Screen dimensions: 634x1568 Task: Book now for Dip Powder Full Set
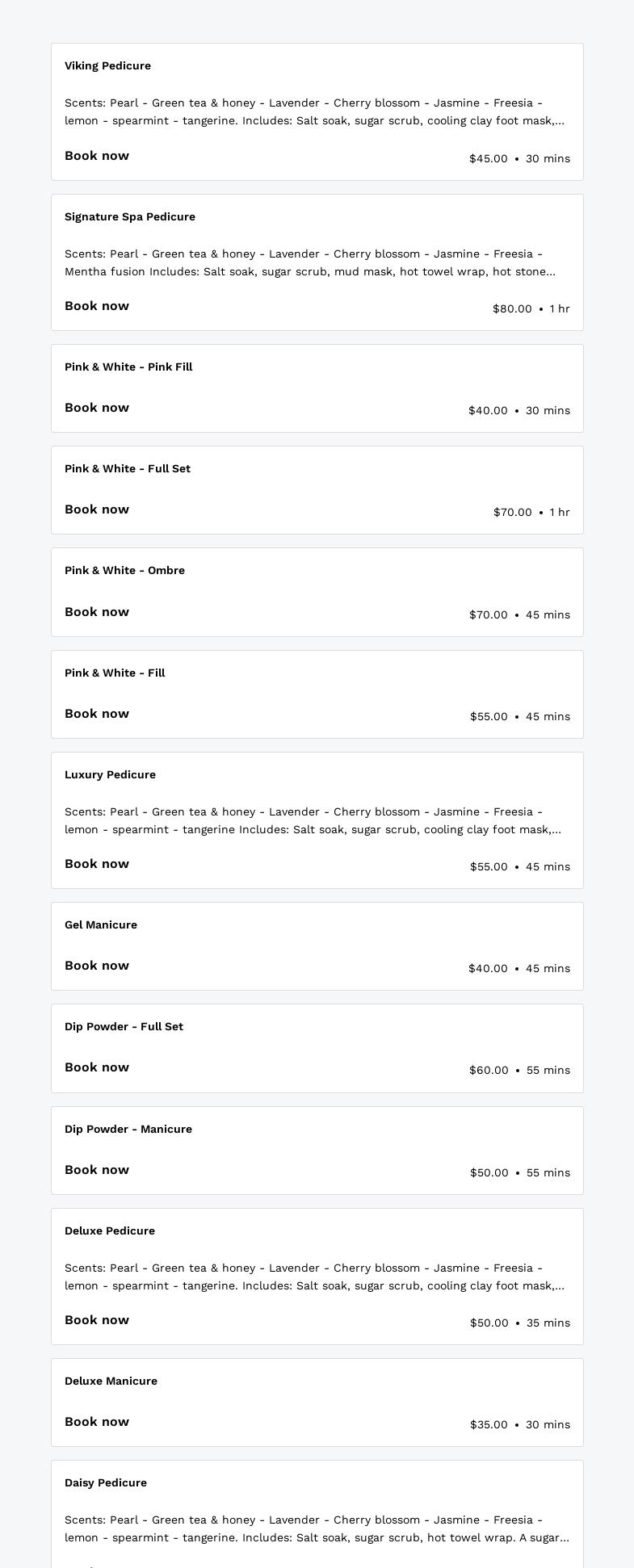[97, 1067]
